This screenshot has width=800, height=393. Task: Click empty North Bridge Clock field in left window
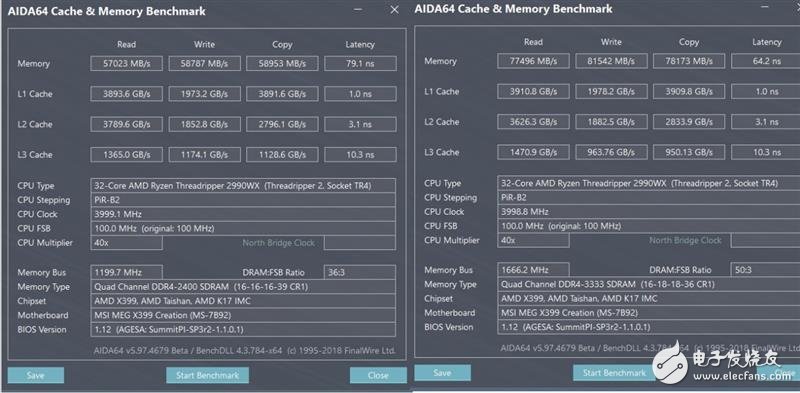tap(360, 242)
